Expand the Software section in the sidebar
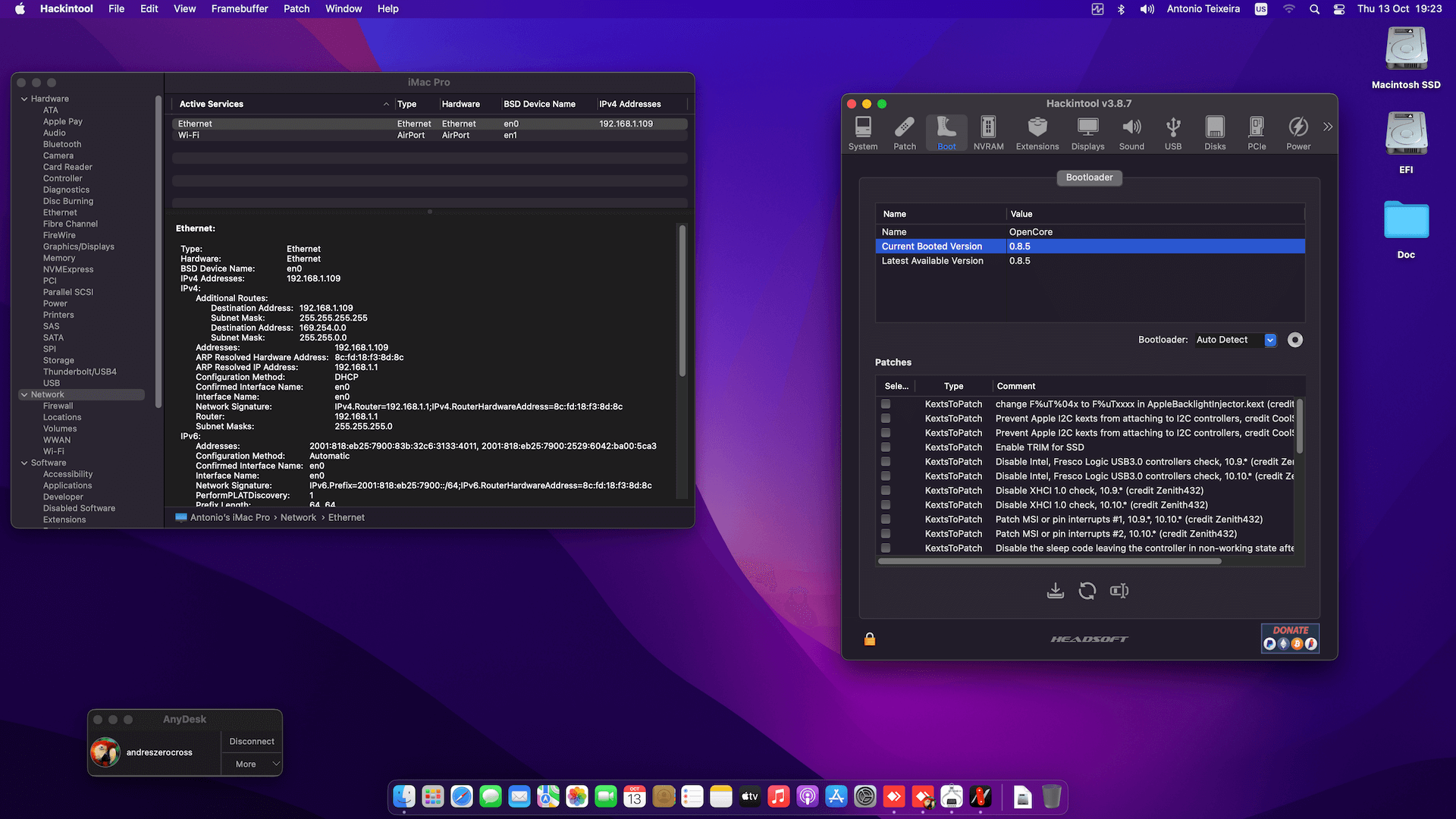 25,463
